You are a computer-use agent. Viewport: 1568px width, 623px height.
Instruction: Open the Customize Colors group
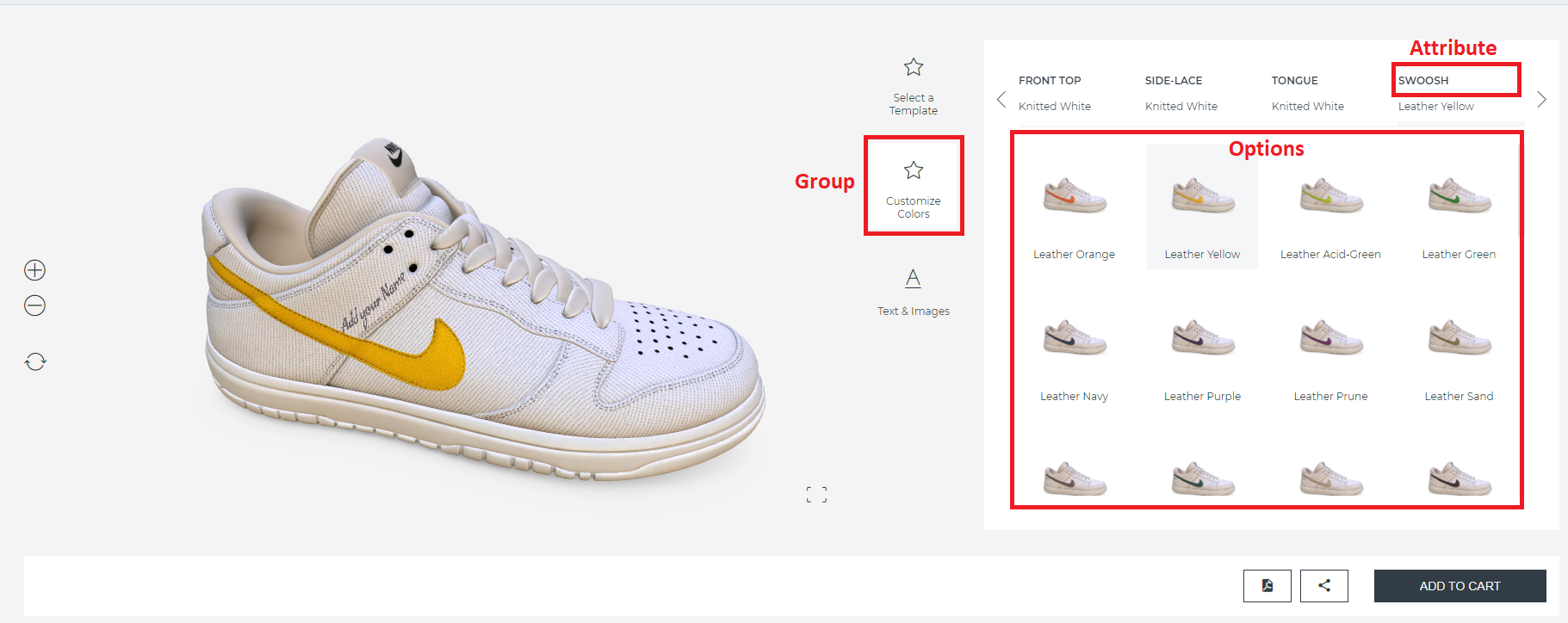tap(914, 186)
